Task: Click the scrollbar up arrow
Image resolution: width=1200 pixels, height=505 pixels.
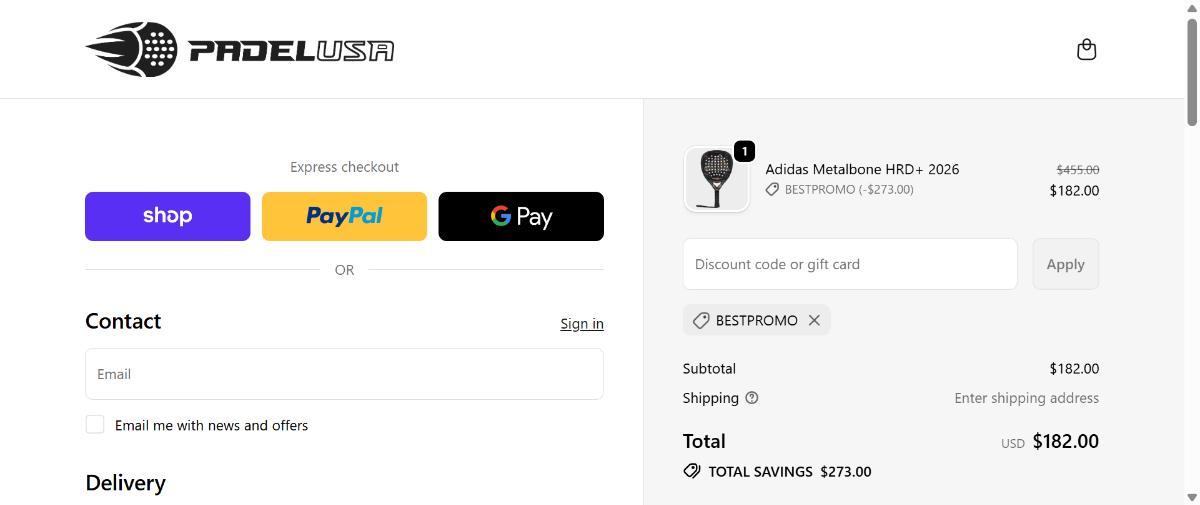Action: (1191, 8)
